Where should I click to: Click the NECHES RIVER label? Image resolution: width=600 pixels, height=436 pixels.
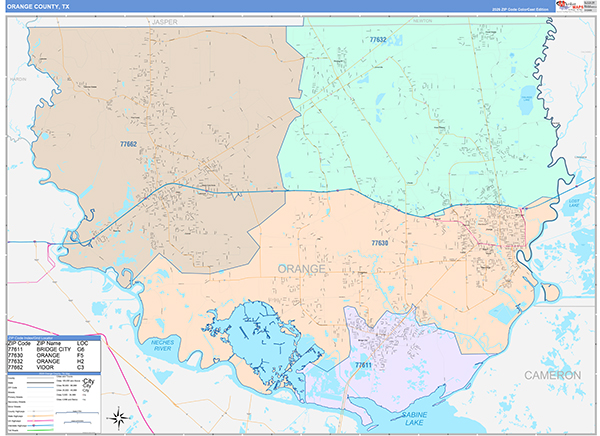(162, 345)
